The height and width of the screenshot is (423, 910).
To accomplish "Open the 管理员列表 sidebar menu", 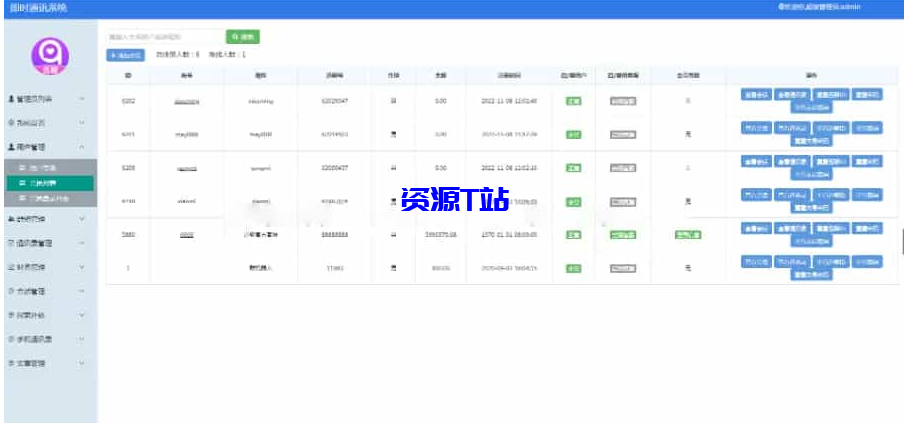I will 50,99.
